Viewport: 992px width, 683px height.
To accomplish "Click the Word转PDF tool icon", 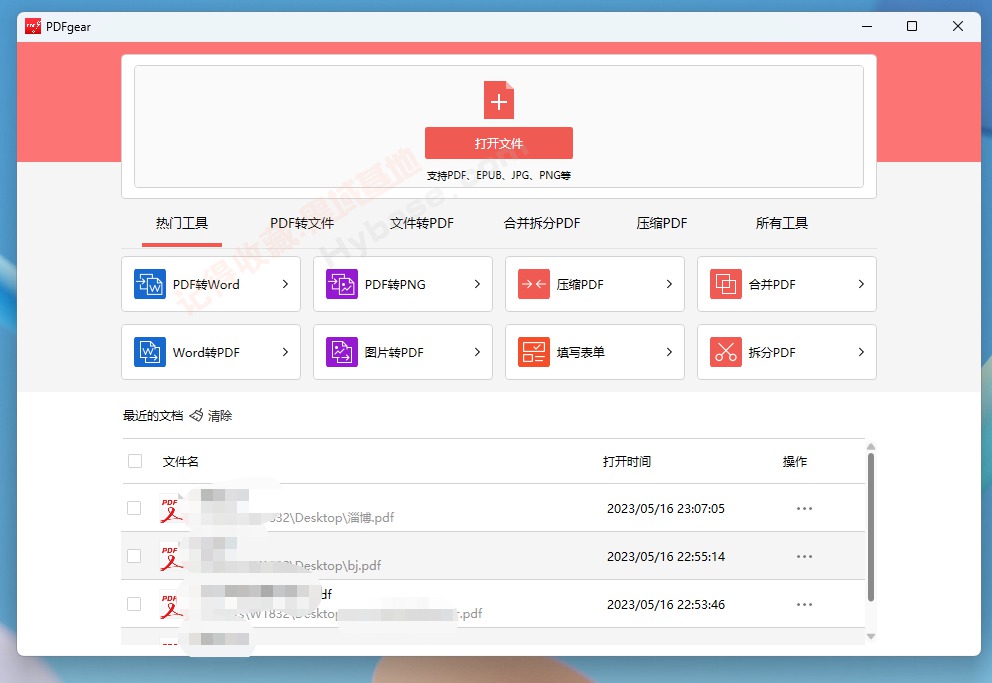I will [x=150, y=352].
